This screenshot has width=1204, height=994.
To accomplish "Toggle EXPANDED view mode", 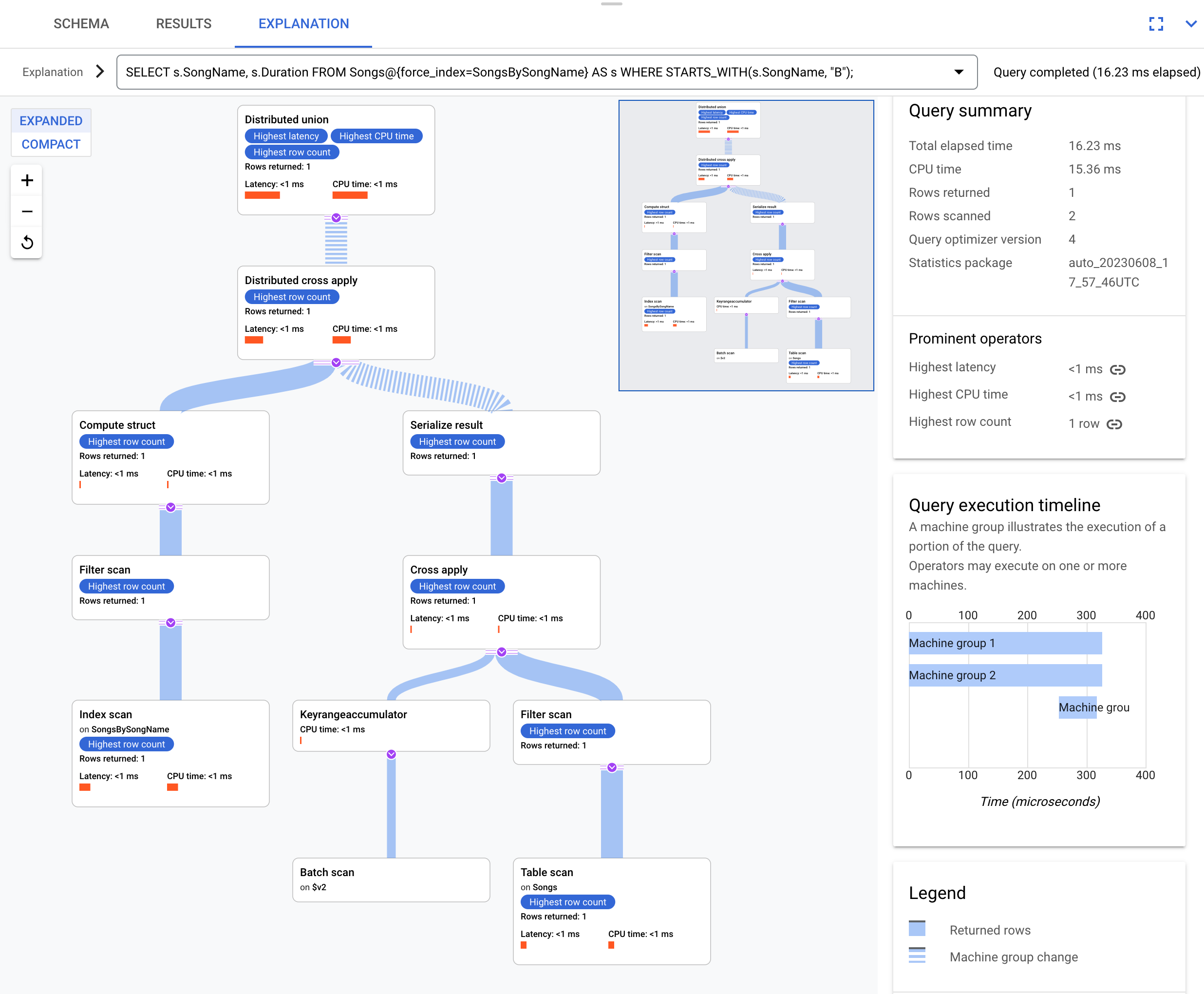I will [50, 121].
